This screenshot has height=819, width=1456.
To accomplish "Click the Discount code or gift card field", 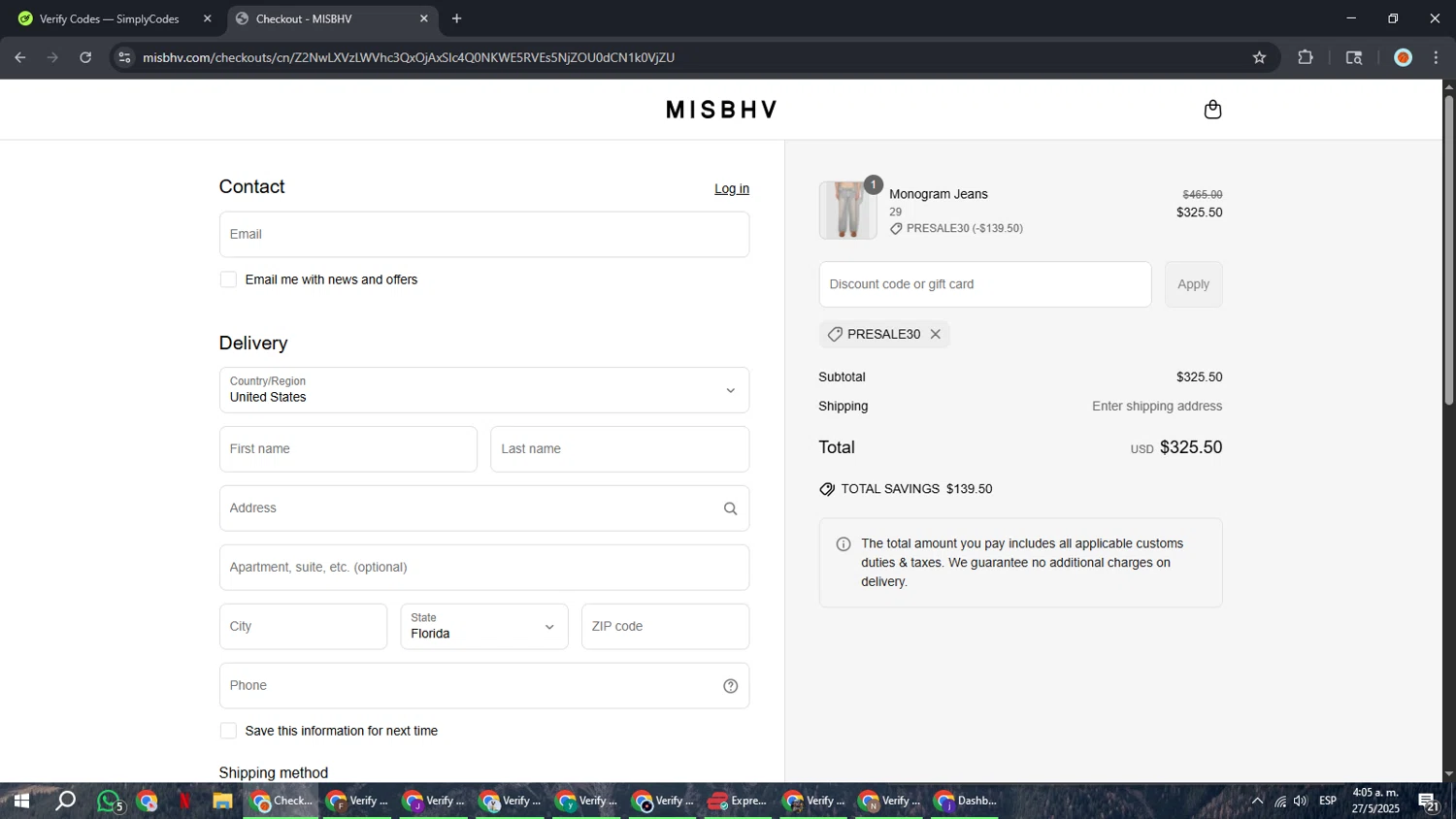I will pos(984,284).
